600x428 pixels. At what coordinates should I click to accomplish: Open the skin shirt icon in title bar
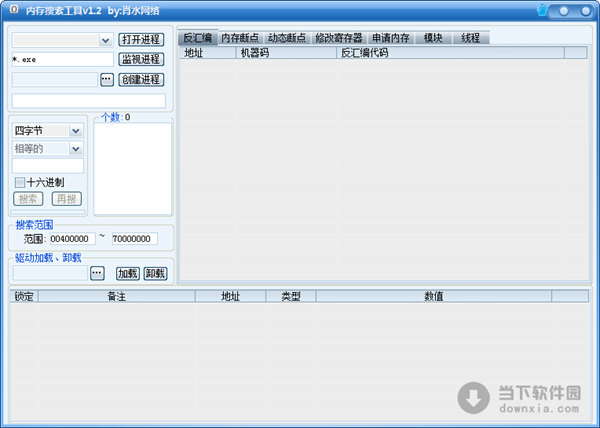coord(542,10)
